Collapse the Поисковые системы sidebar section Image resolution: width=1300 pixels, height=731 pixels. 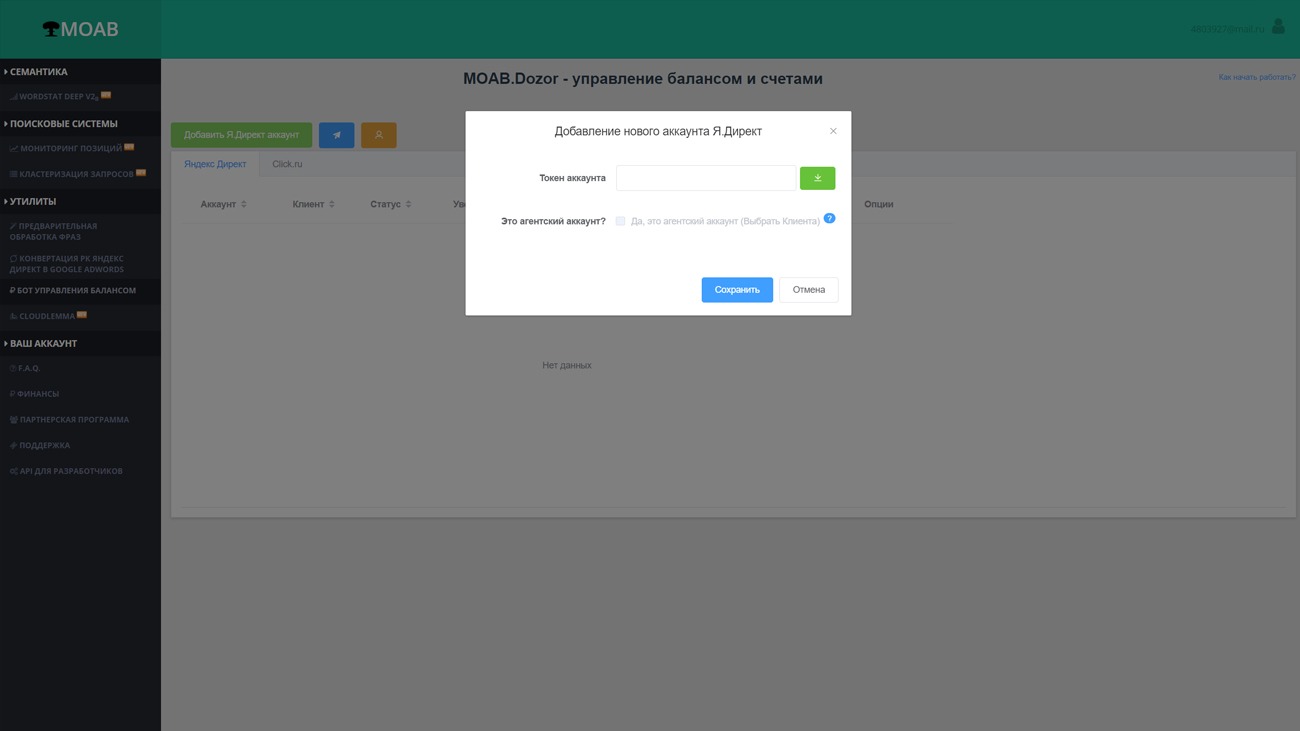click(63, 124)
